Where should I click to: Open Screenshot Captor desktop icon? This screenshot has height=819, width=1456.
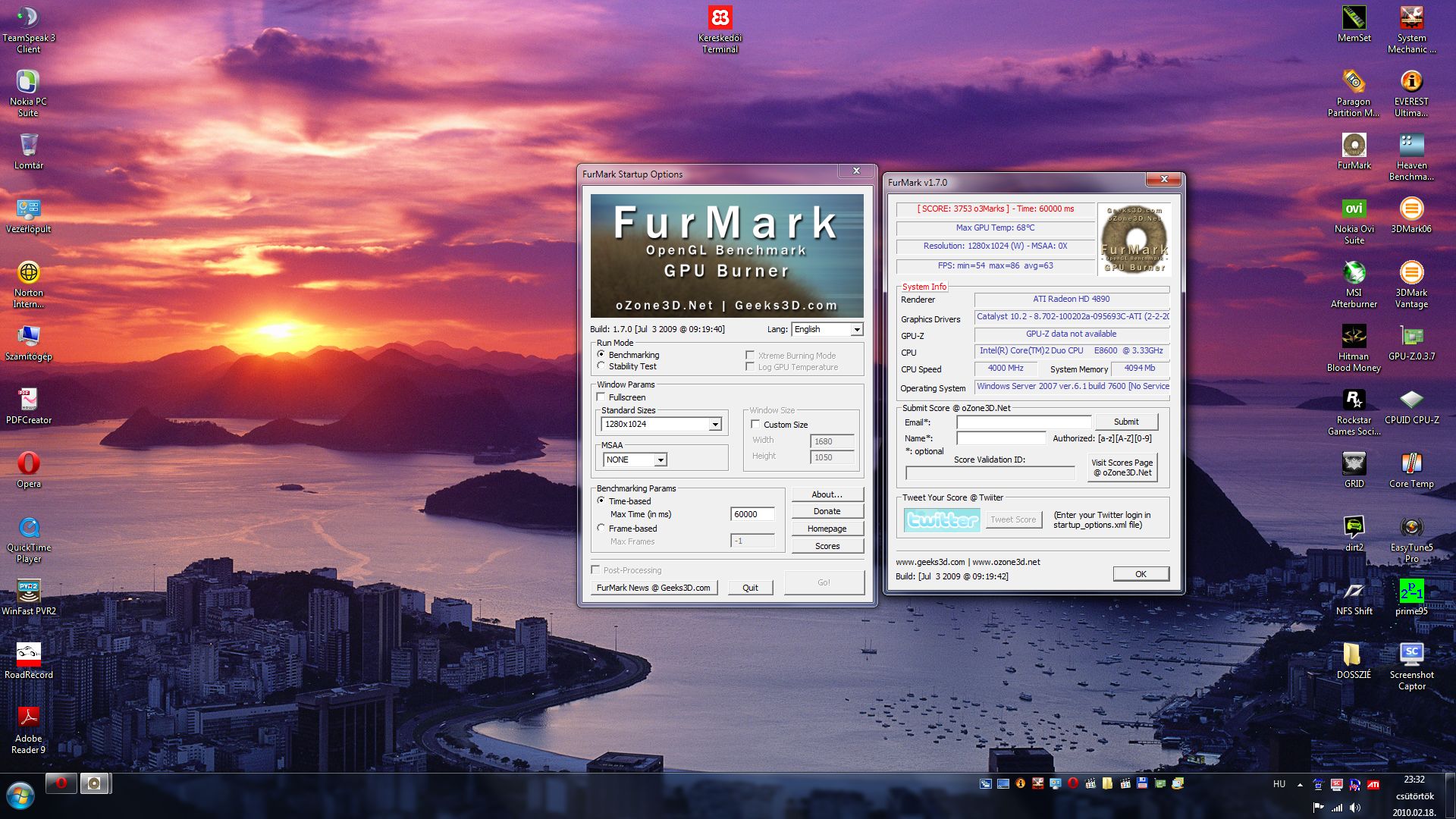pos(1411,667)
